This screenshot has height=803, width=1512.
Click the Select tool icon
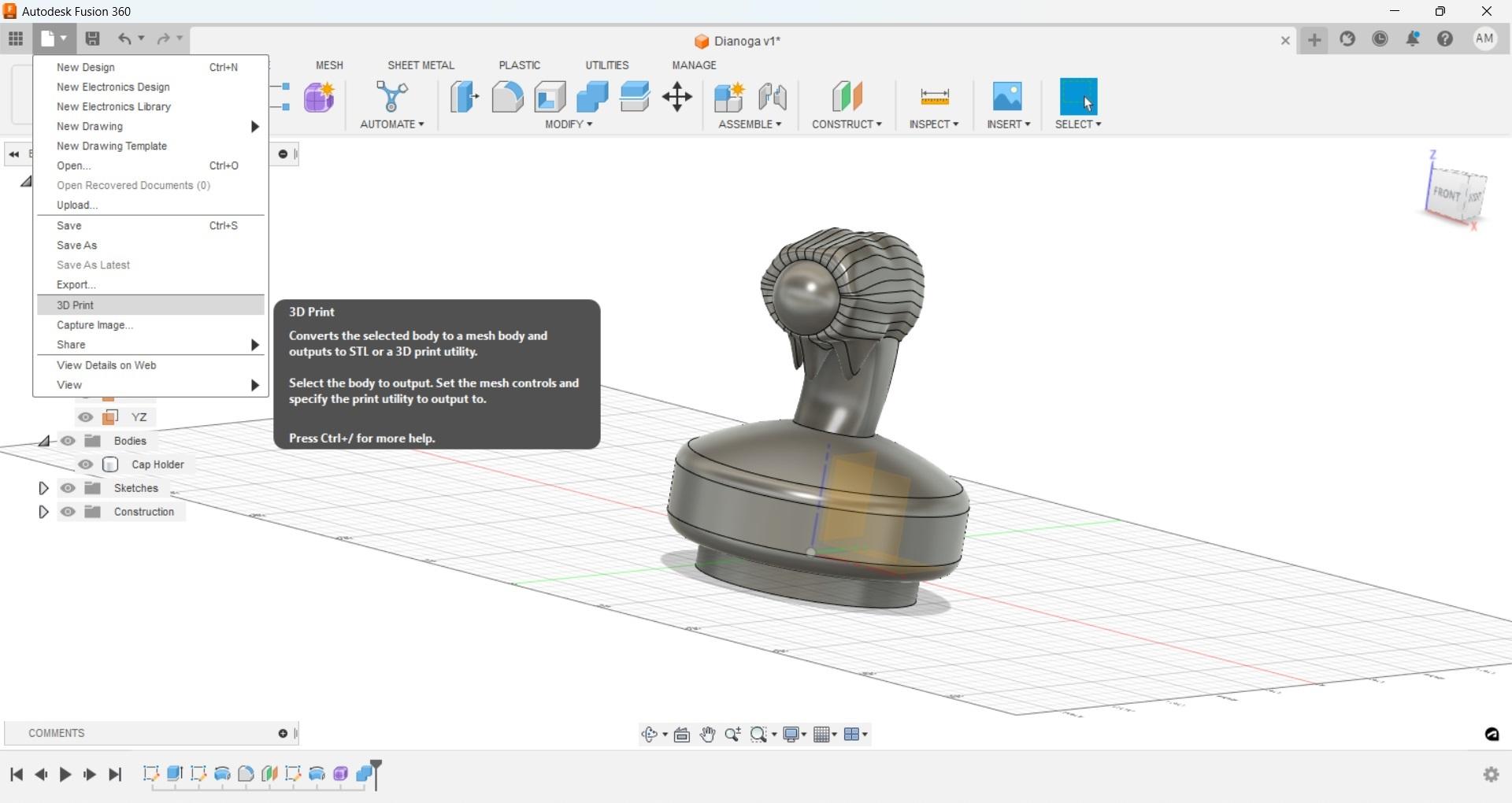[x=1079, y=97]
